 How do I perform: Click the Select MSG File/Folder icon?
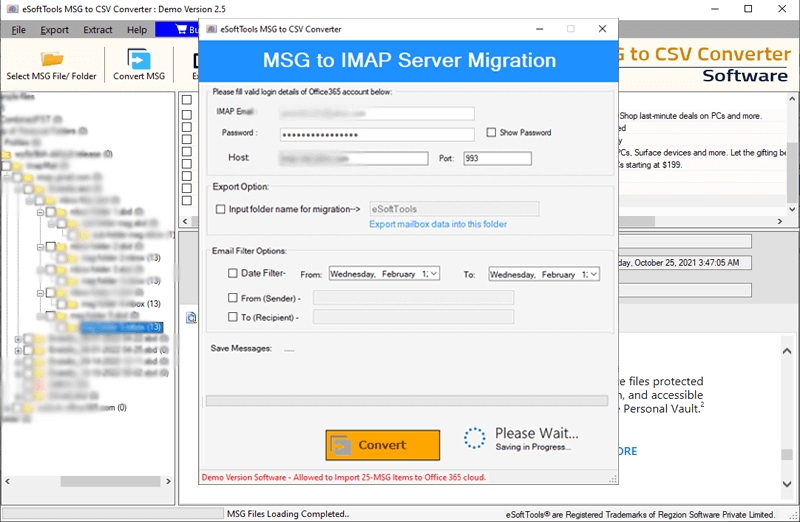(51, 58)
